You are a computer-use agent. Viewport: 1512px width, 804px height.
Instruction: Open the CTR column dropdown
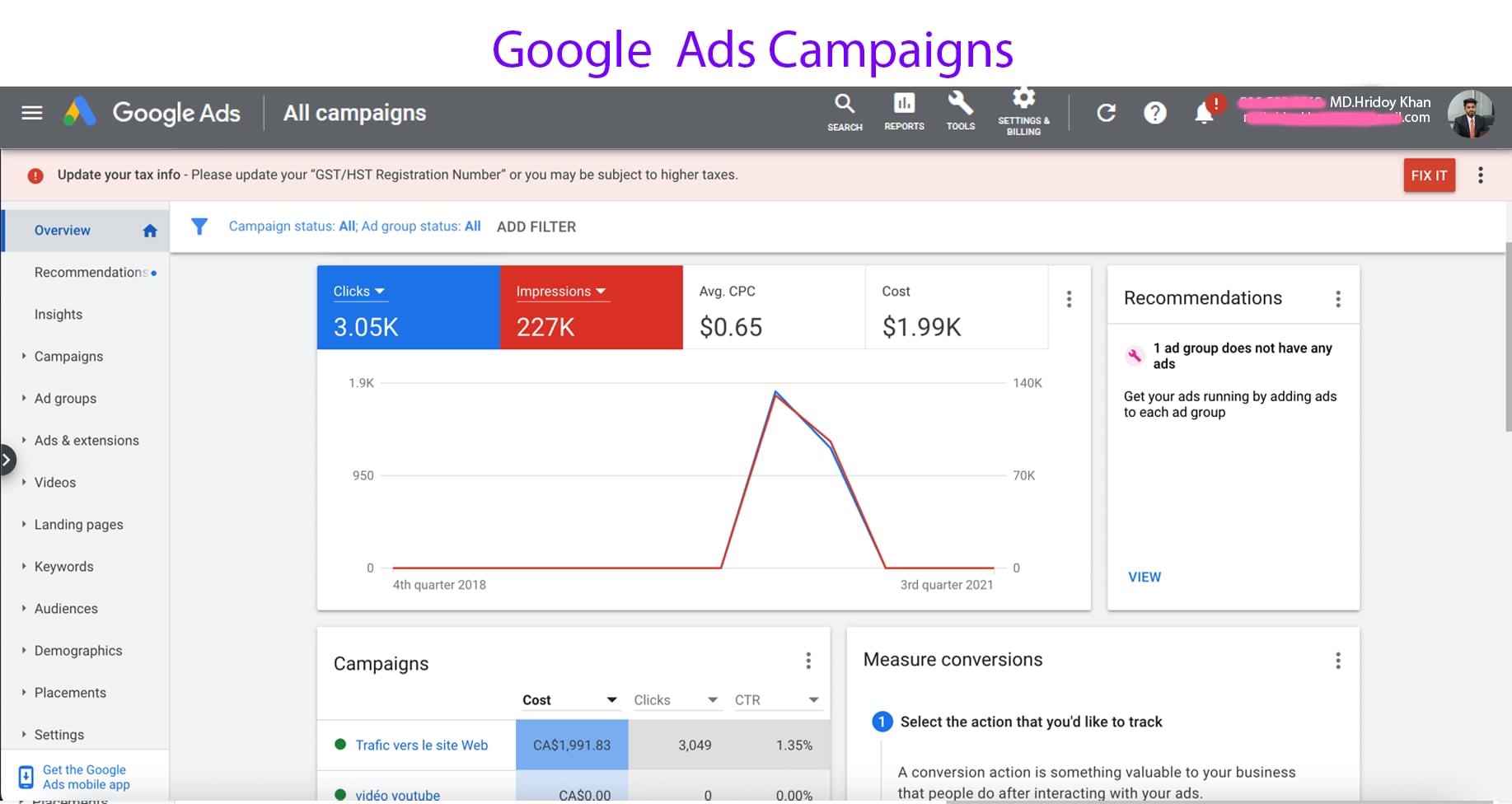tap(777, 700)
